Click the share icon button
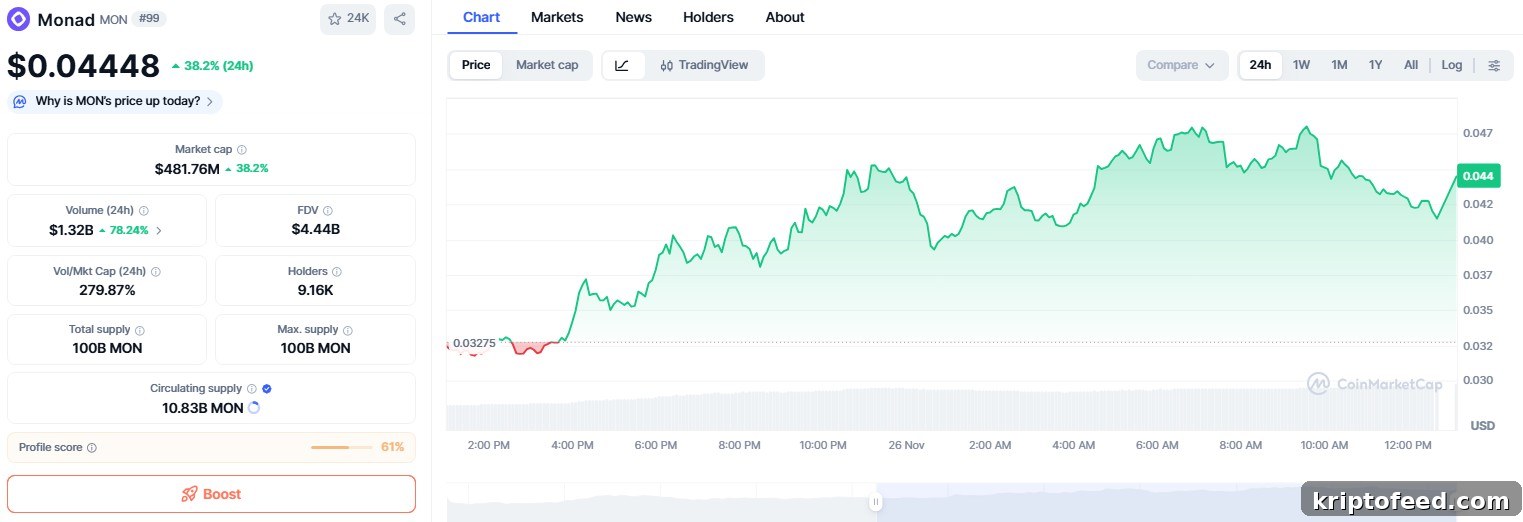Screen dimensions: 1523x522 pos(399,18)
